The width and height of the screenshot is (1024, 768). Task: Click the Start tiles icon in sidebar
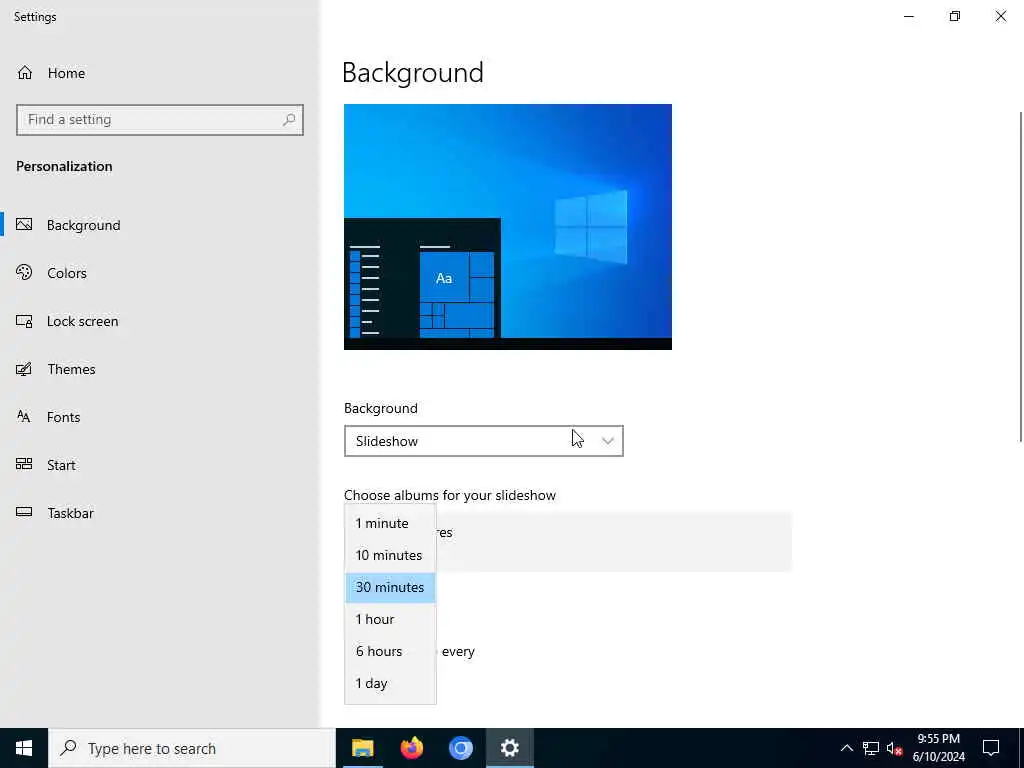click(x=24, y=464)
